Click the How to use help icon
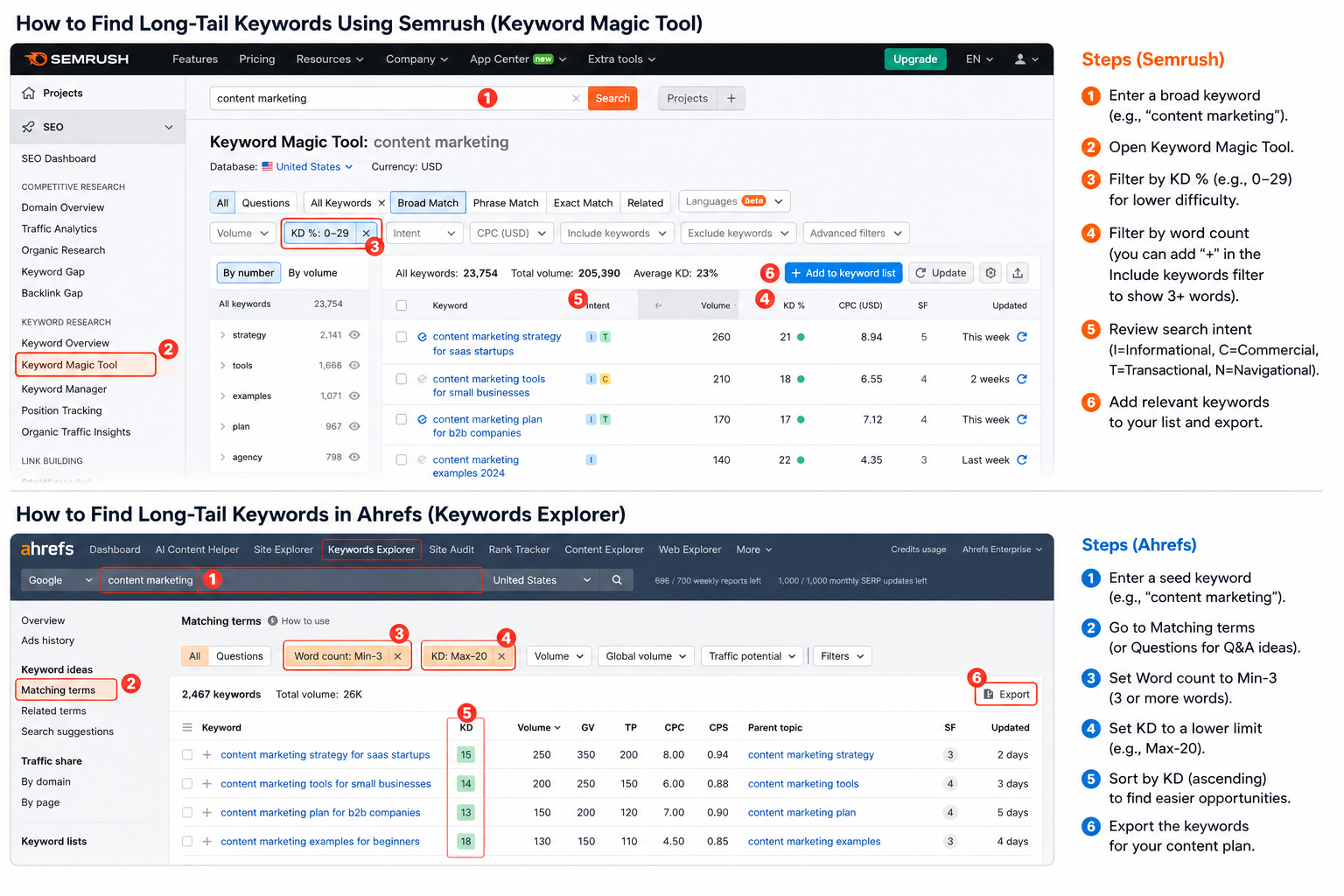The height and width of the screenshot is (896, 1344). 273,621
